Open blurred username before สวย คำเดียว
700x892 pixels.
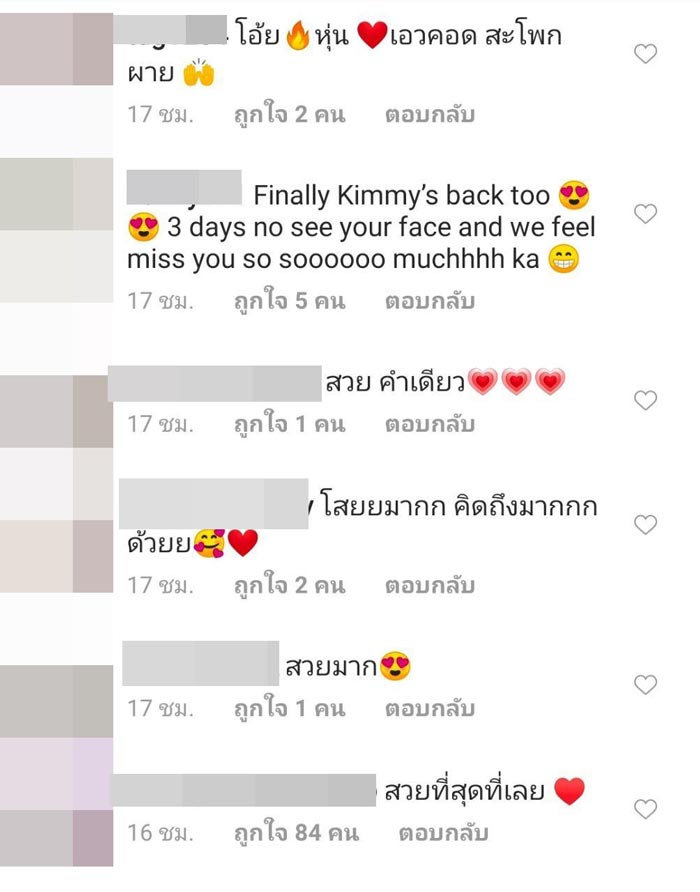click(x=215, y=383)
